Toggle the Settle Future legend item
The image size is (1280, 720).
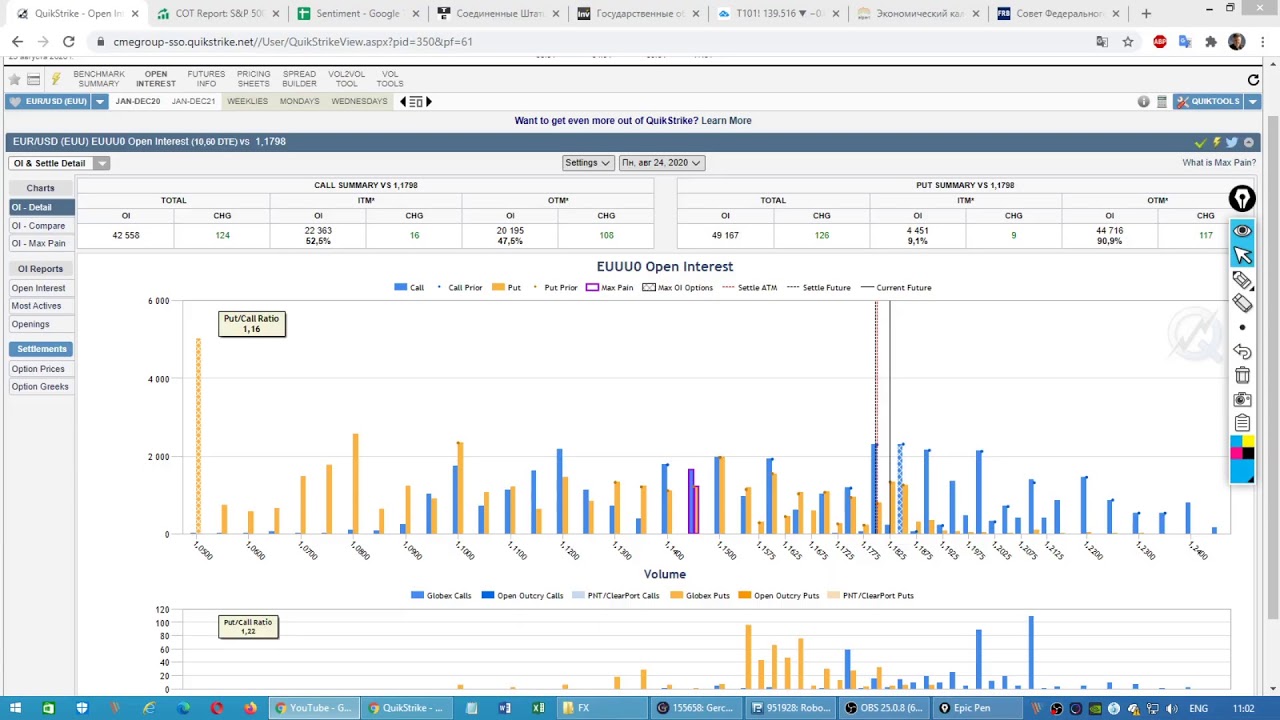coord(818,288)
